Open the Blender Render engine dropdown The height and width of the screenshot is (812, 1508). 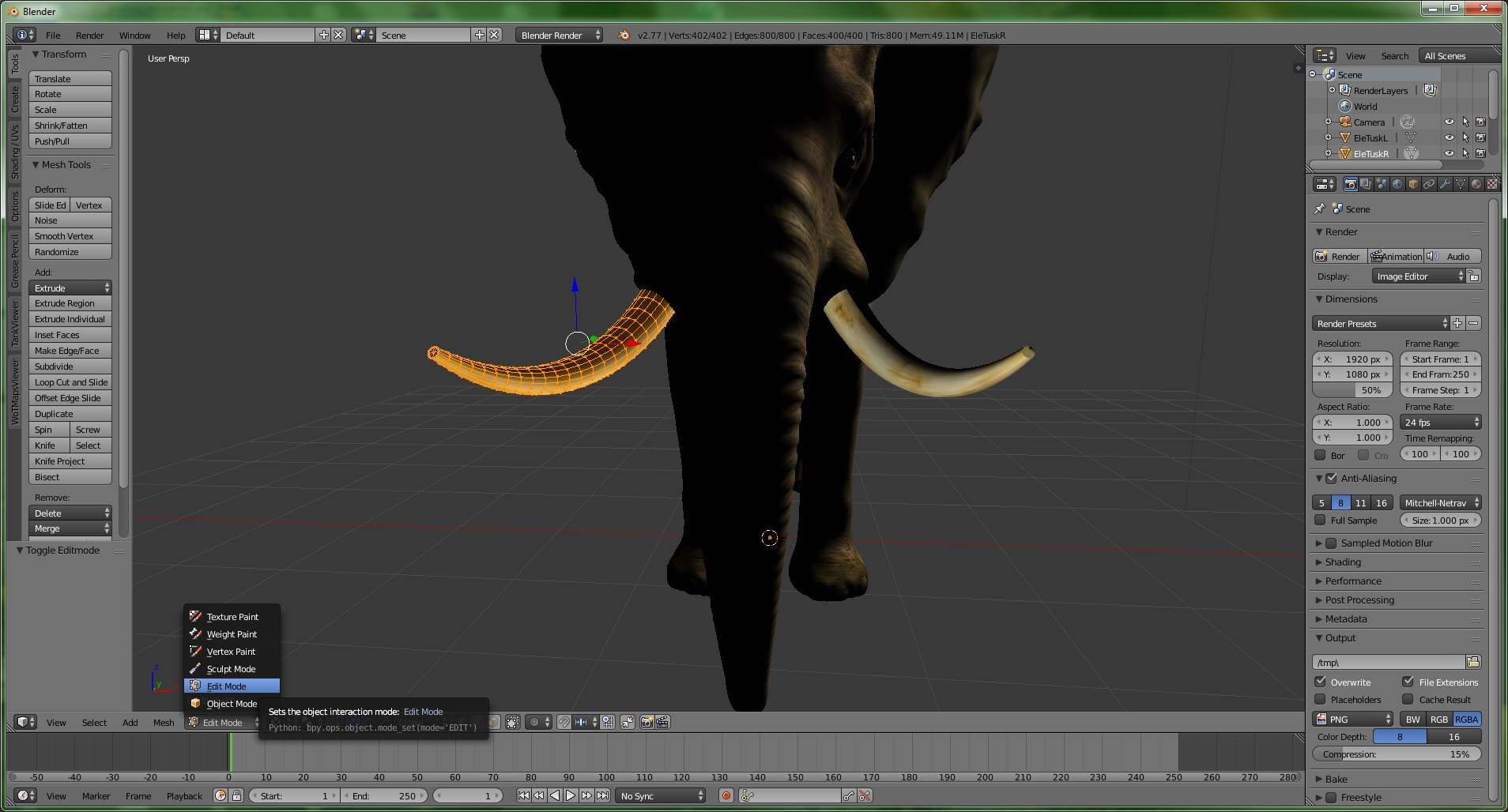pyautogui.click(x=560, y=35)
